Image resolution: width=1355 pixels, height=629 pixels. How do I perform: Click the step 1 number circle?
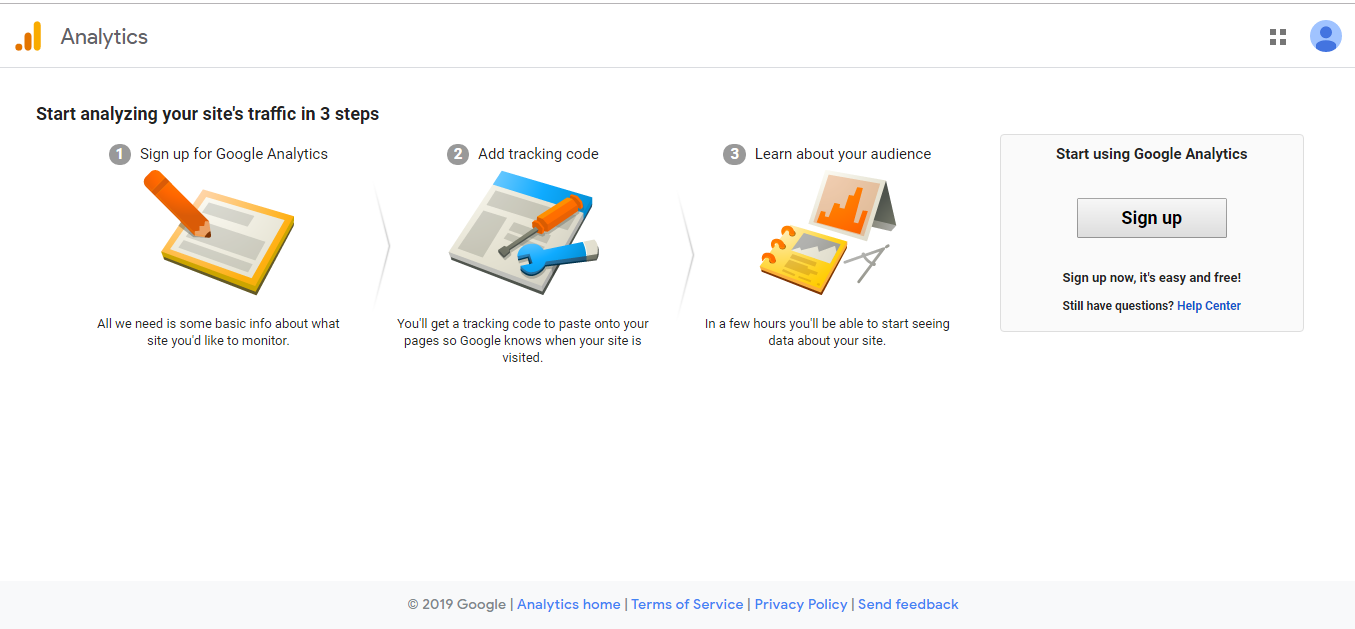coord(120,154)
